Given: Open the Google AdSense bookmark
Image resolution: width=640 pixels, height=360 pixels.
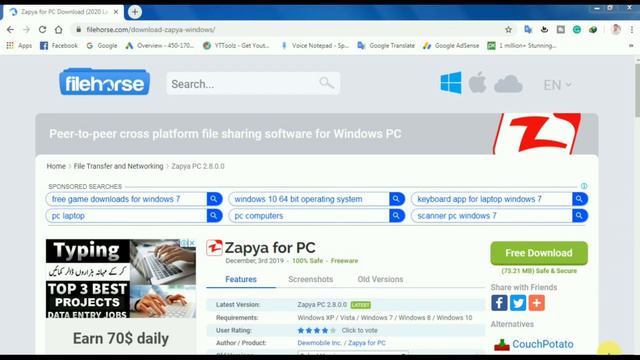Looking at the screenshot, I should tap(451, 46).
